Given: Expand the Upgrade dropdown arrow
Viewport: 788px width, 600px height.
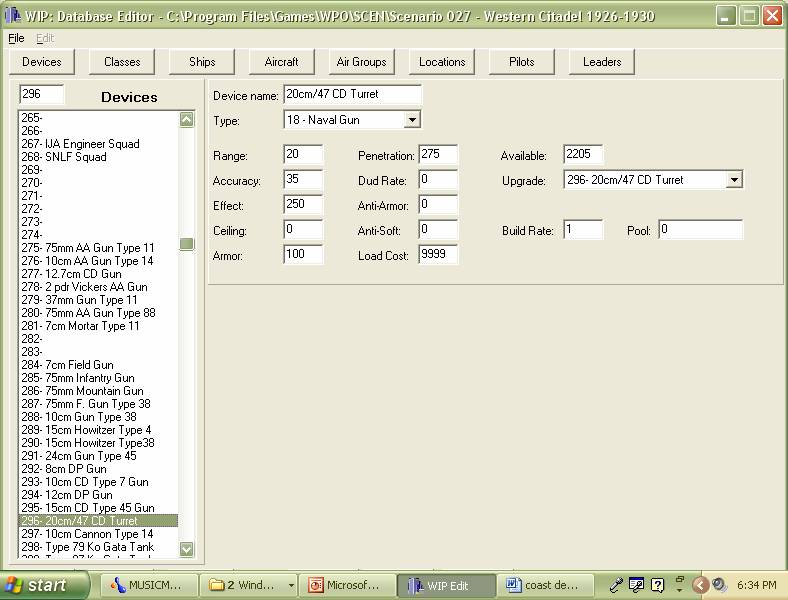Looking at the screenshot, I should [734, 180].
